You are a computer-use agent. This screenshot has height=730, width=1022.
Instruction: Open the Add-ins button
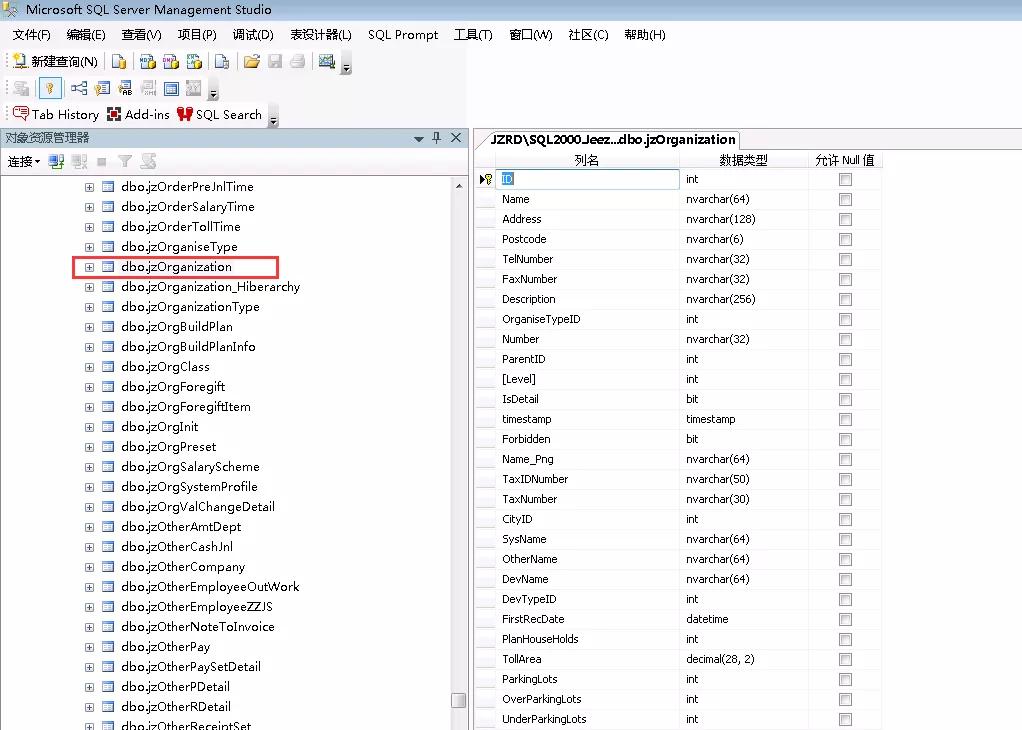[x=138, y=115]
